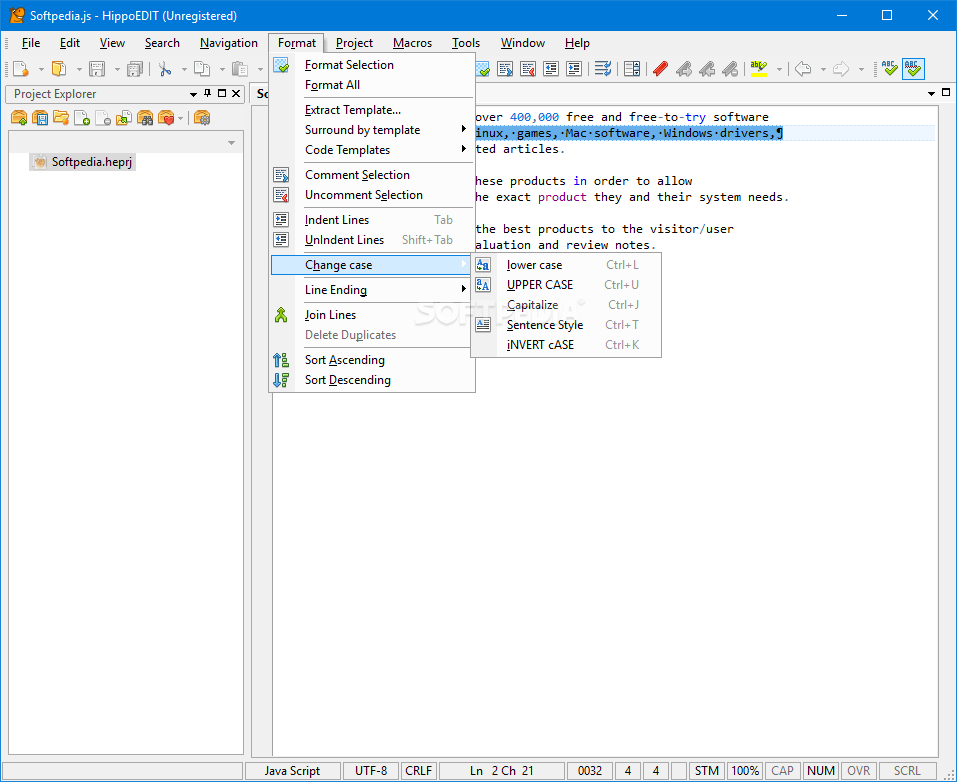Open the document tab list dropdown arrow
This screenshot has height=782, width=957.
click(x=931, y=94)
